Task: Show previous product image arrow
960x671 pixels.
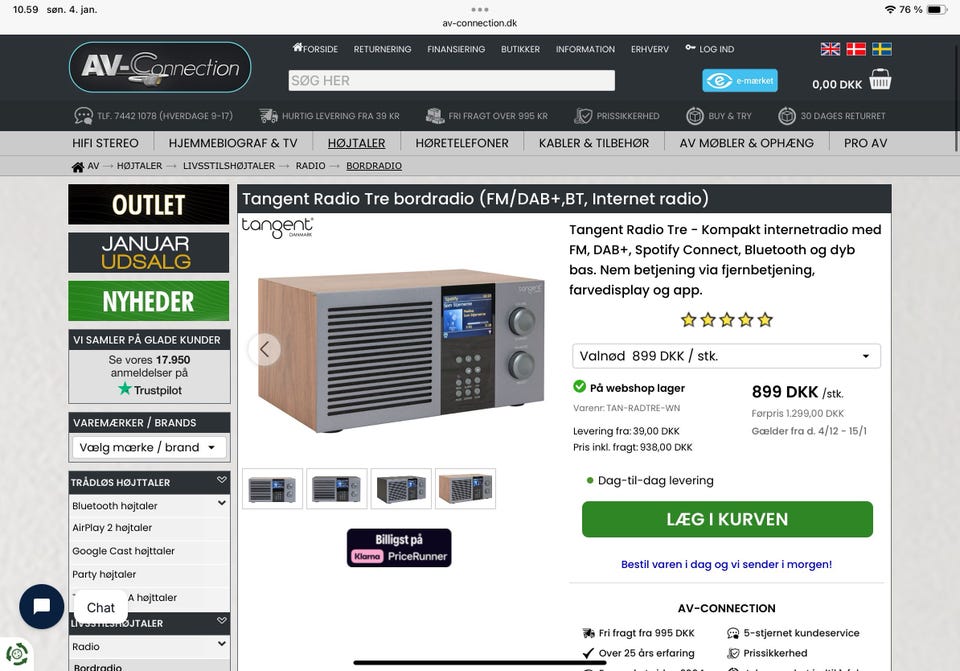Action: [x=264, y=349]
